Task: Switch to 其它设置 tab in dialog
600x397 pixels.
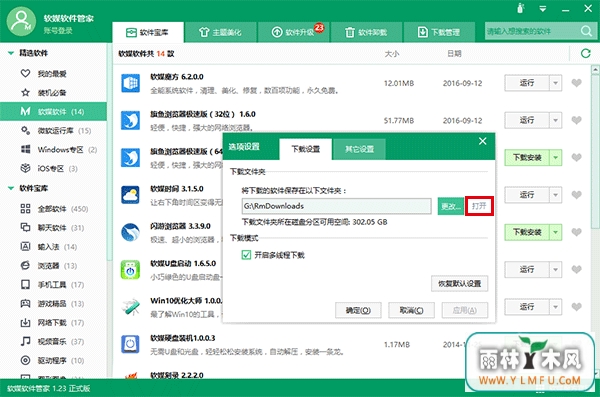Action: click(x=359, y=149)
